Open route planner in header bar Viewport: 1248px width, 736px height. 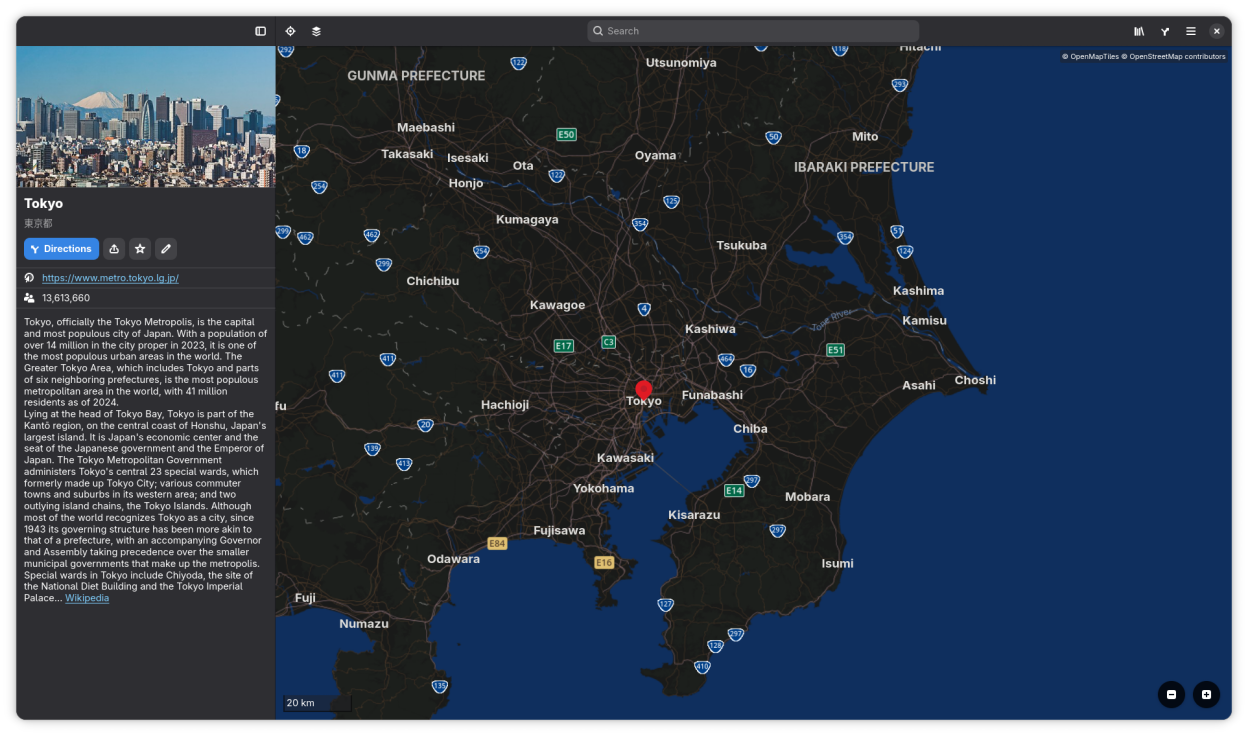point(1165,31)
